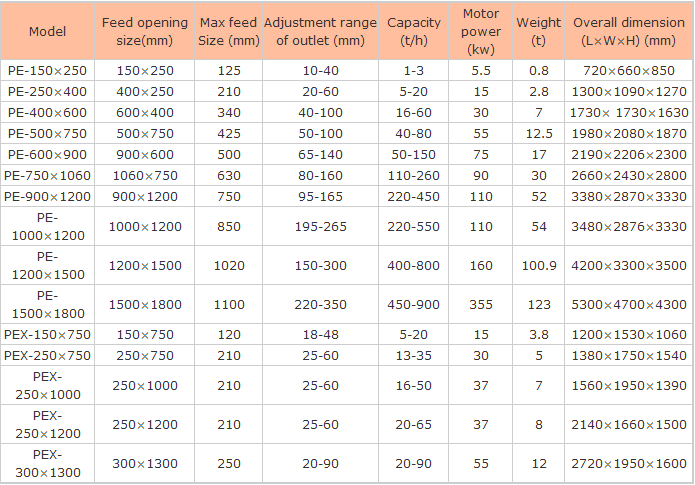
Task: Select the 1020 max feed size cell
Action: point(229,266)
